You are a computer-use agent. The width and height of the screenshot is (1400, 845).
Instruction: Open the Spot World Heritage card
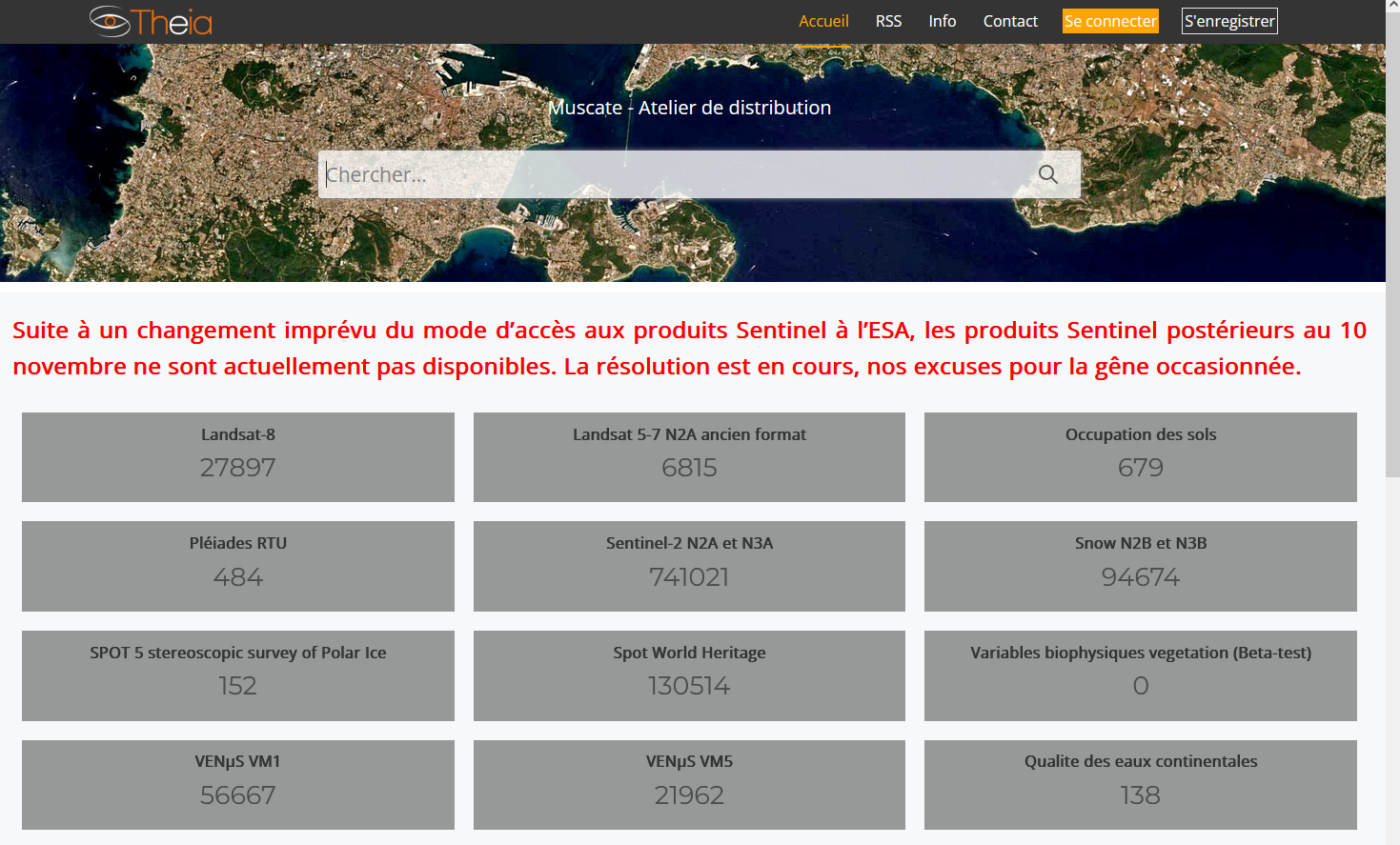(689, 675)
